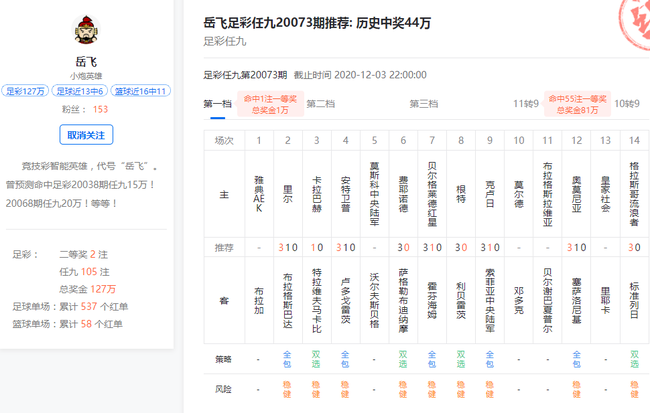Click the fan count 153

[100, 109]
